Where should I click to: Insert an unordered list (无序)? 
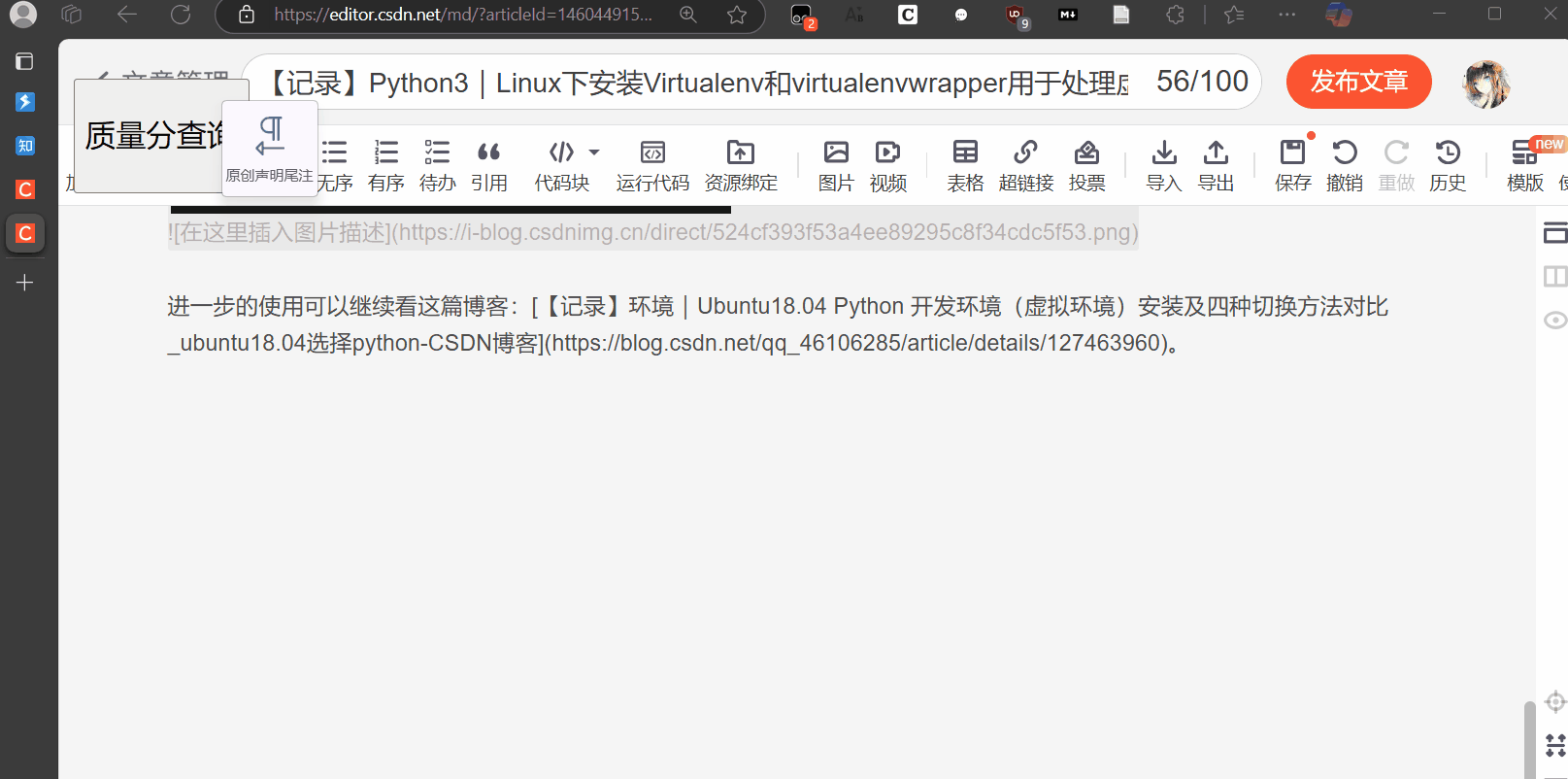(x=335, y=166)
